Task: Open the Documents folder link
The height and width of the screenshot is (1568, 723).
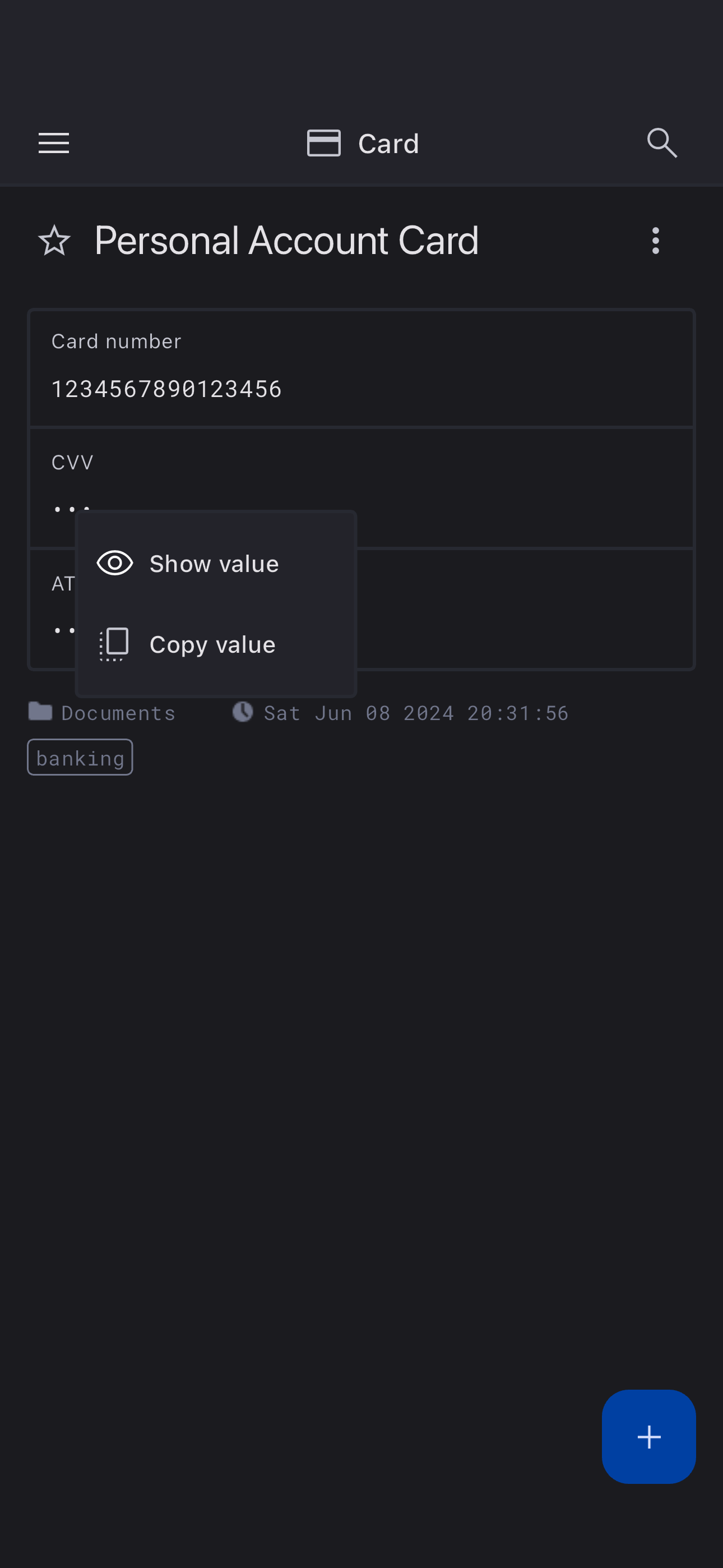Action: pos(118,713)
